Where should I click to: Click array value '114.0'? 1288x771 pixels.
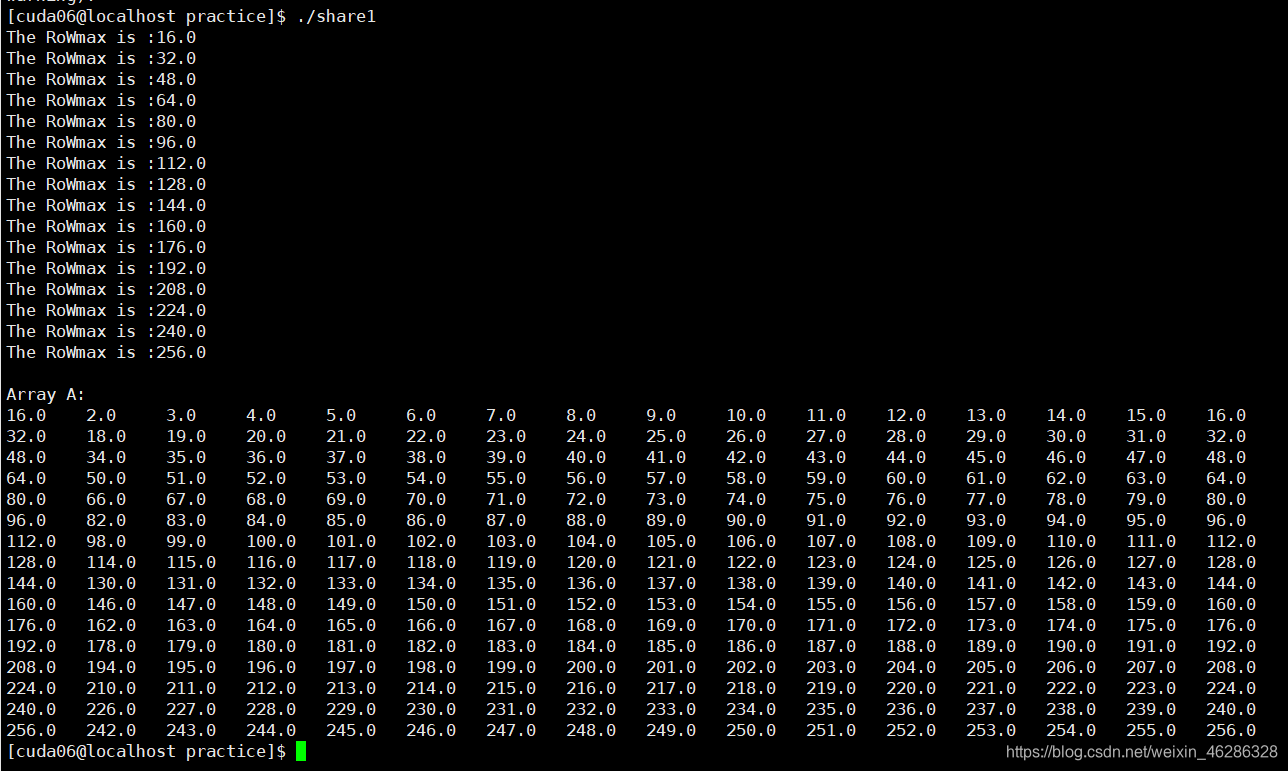pos(111,563)
